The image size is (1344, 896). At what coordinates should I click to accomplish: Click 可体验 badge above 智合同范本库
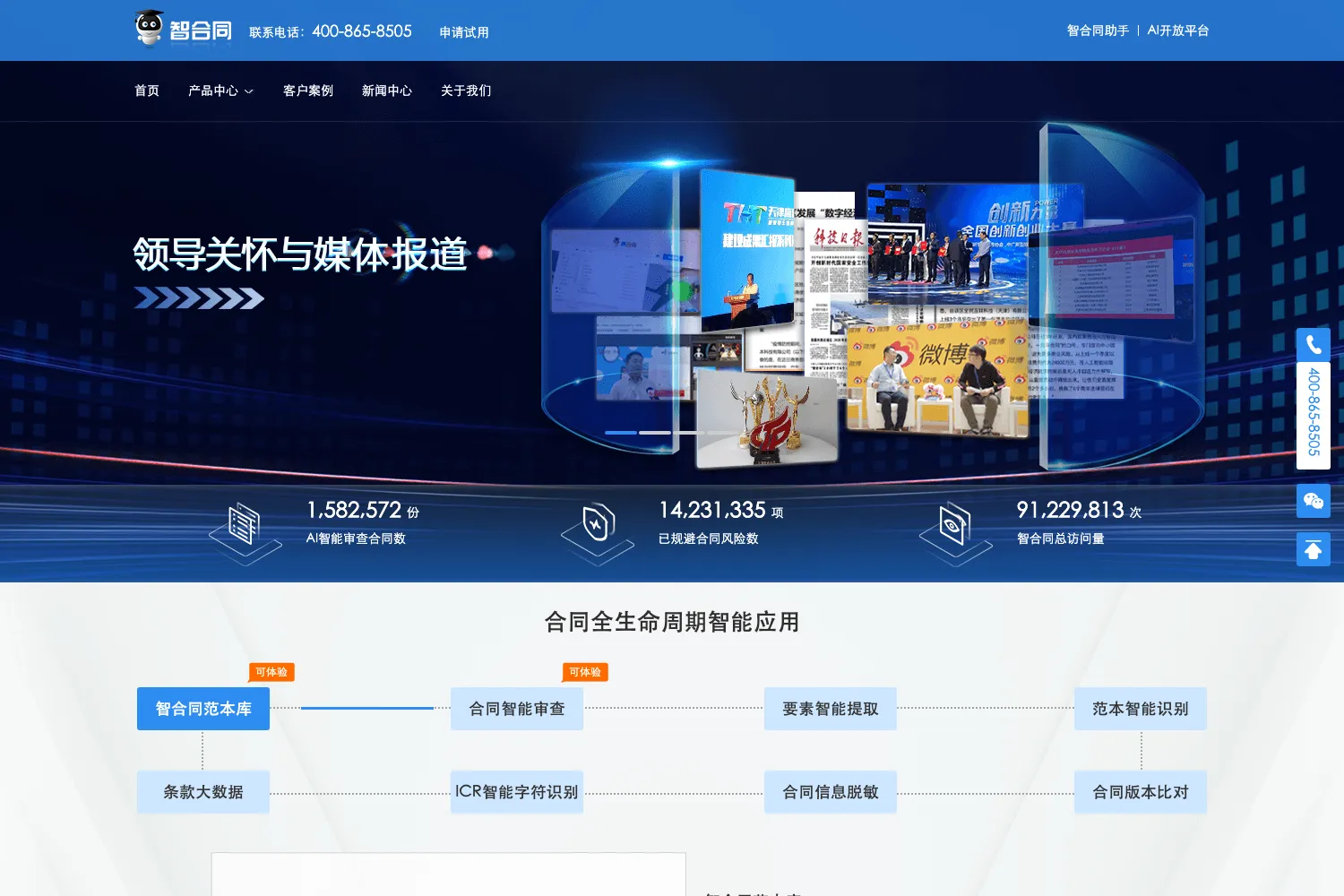click(271, 672)
